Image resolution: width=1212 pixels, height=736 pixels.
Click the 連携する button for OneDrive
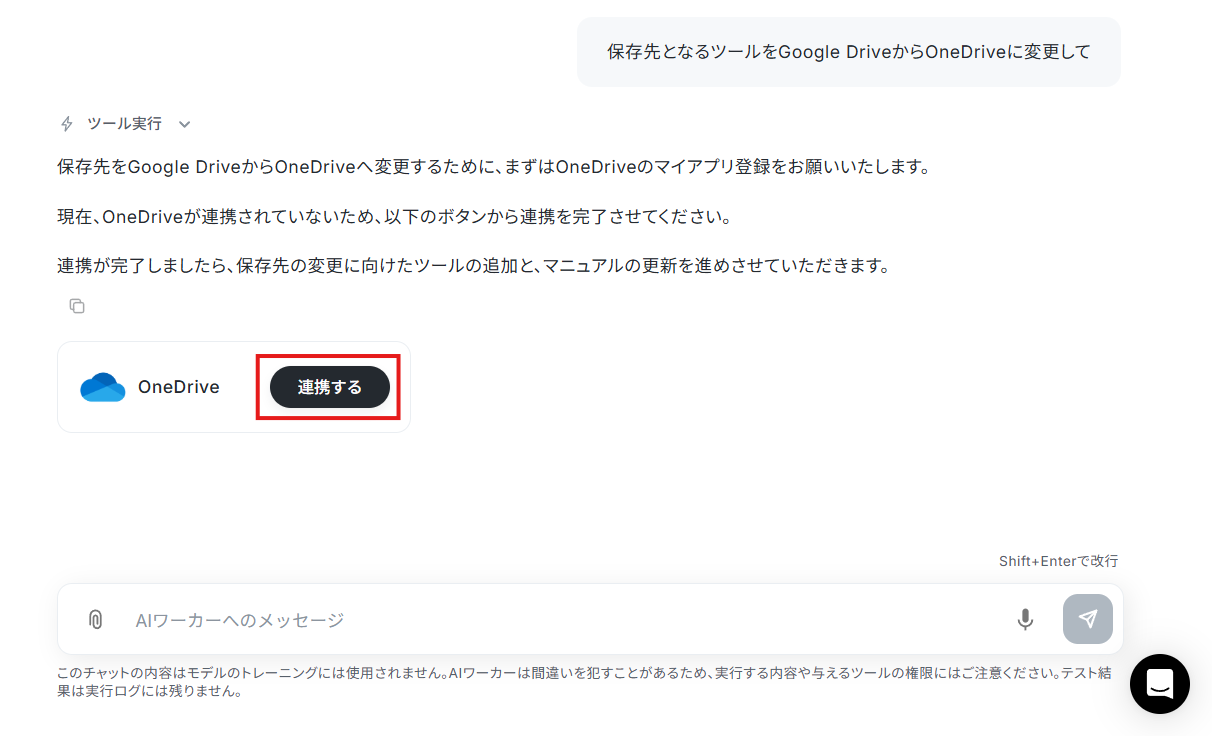pos(330,387)
